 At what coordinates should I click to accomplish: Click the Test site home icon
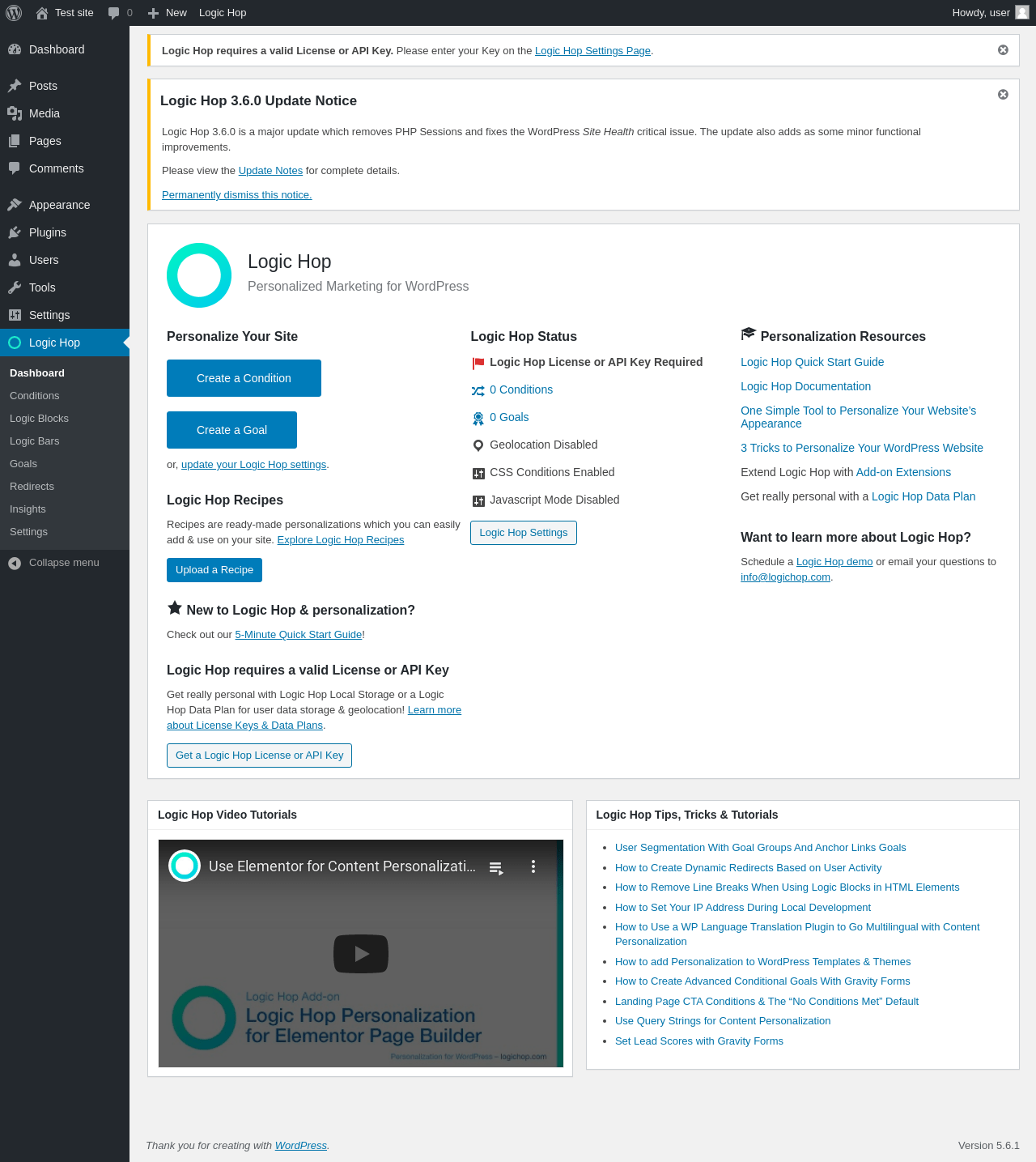[x=42, y=13]
